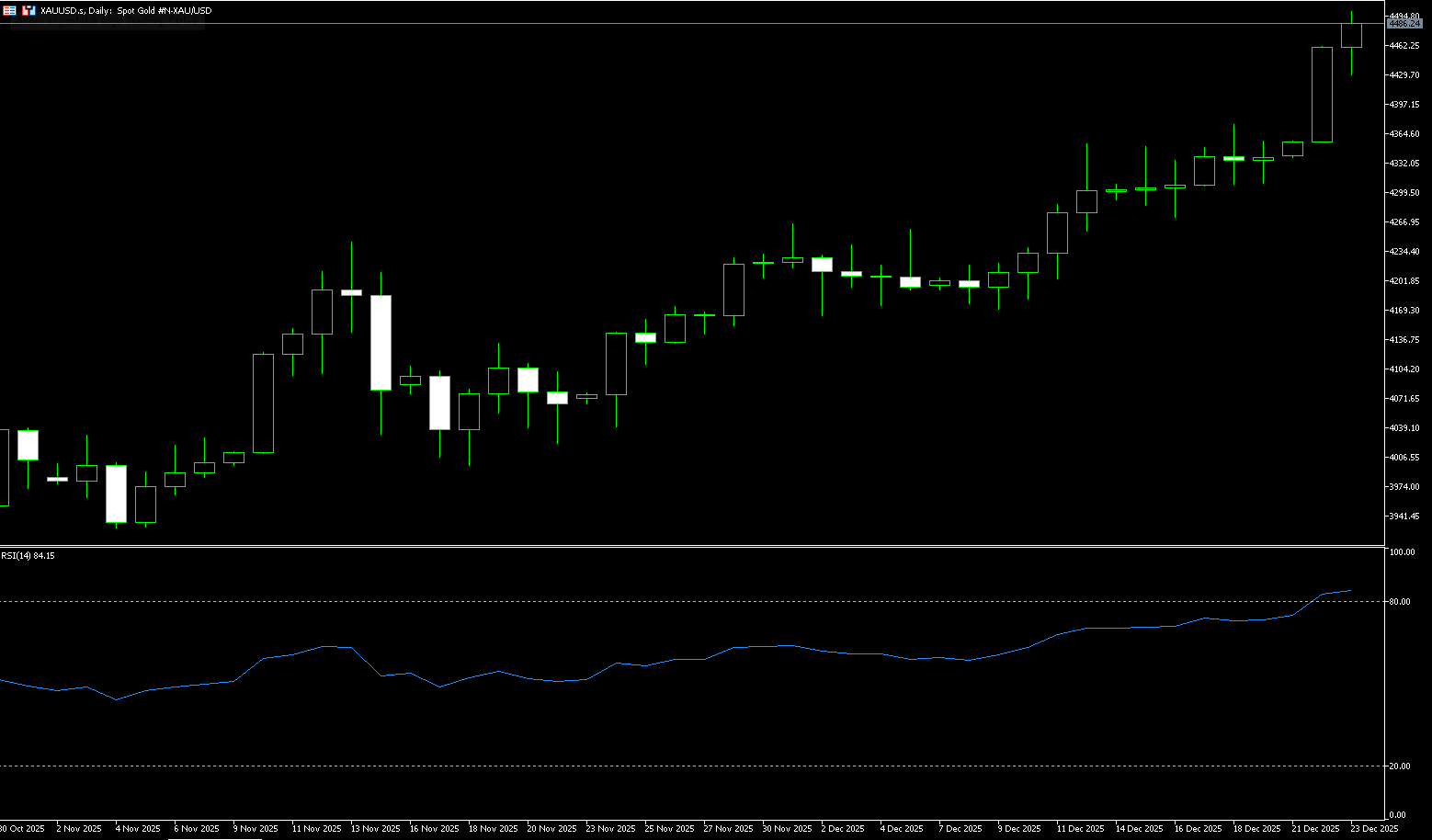1432x840 pixels.
Task: Select the 23 Dec 2025 time axis label
Action: [1373, 829]
